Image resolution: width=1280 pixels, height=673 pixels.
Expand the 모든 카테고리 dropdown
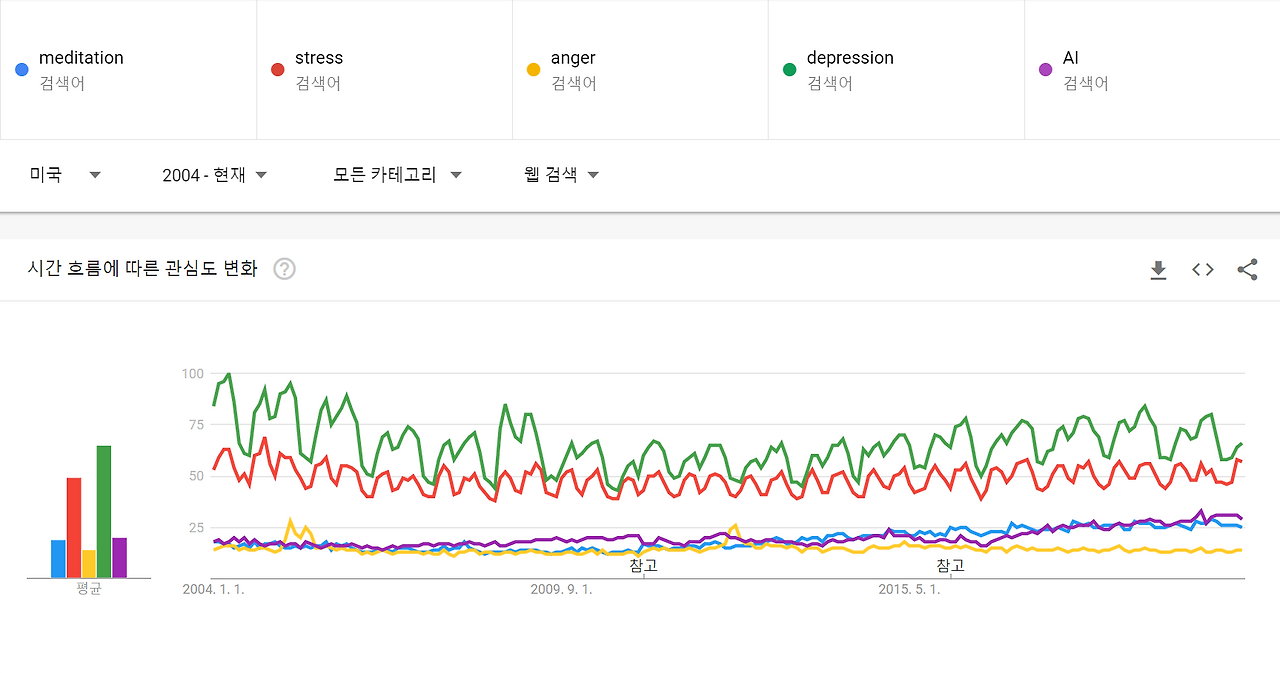[398, 174]
